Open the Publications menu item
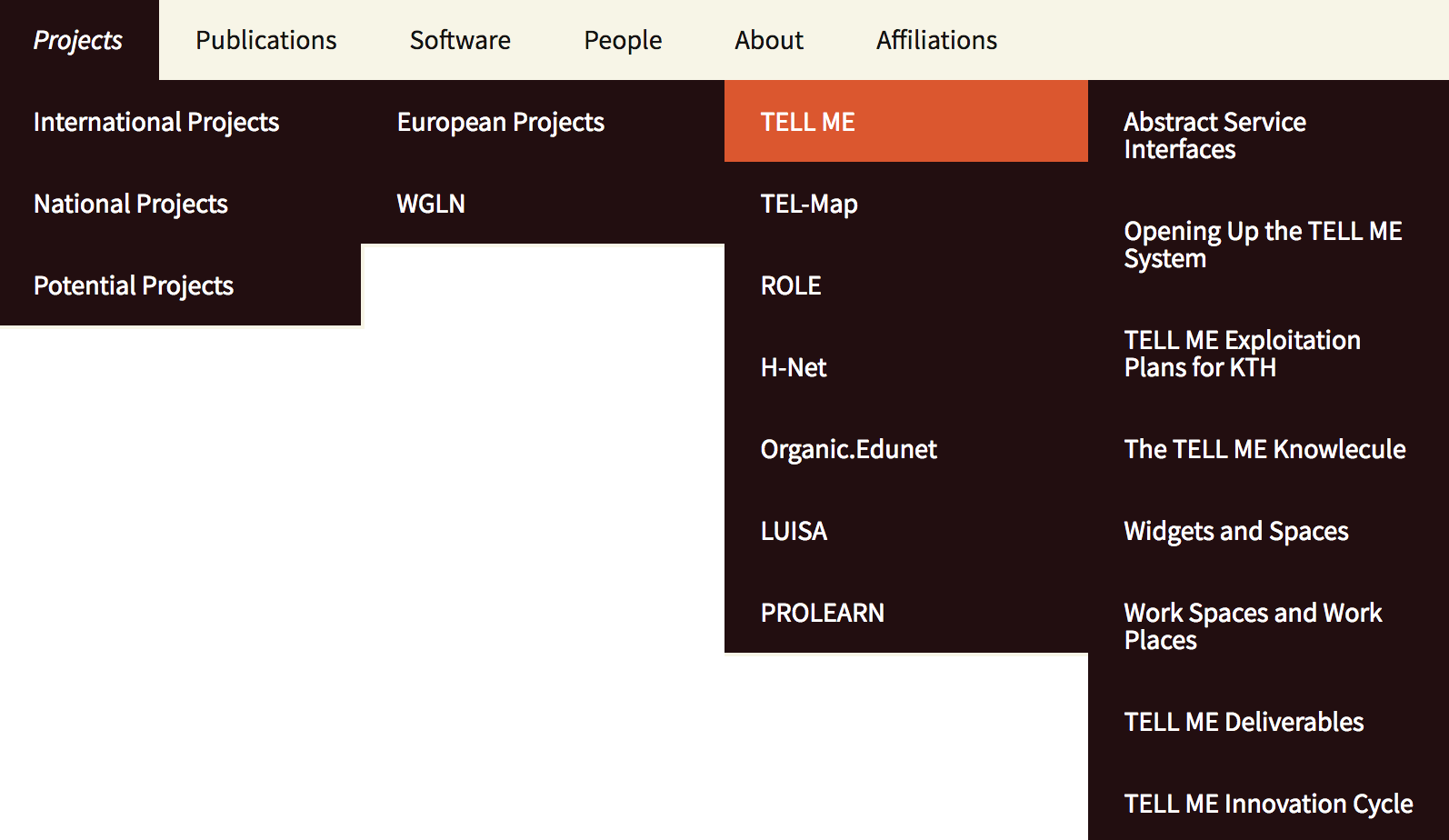1449x840 pixels. [265, 40]
